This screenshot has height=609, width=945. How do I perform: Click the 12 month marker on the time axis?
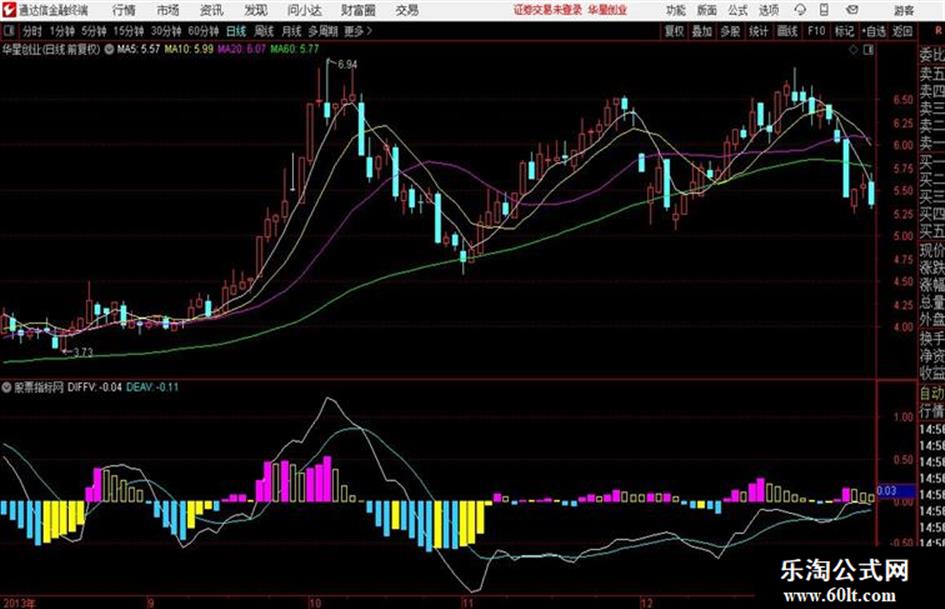pos(645,603)
